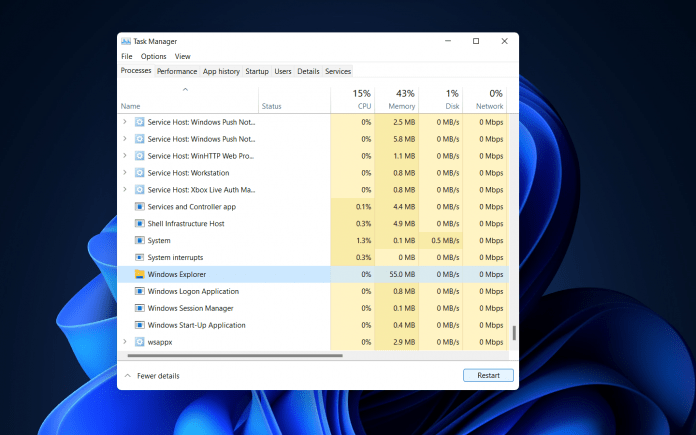The height and width of the screenshot is (435, 696).
Task: Click the Shell Infrastructure Host process icon
Action: tap(139, 223)
